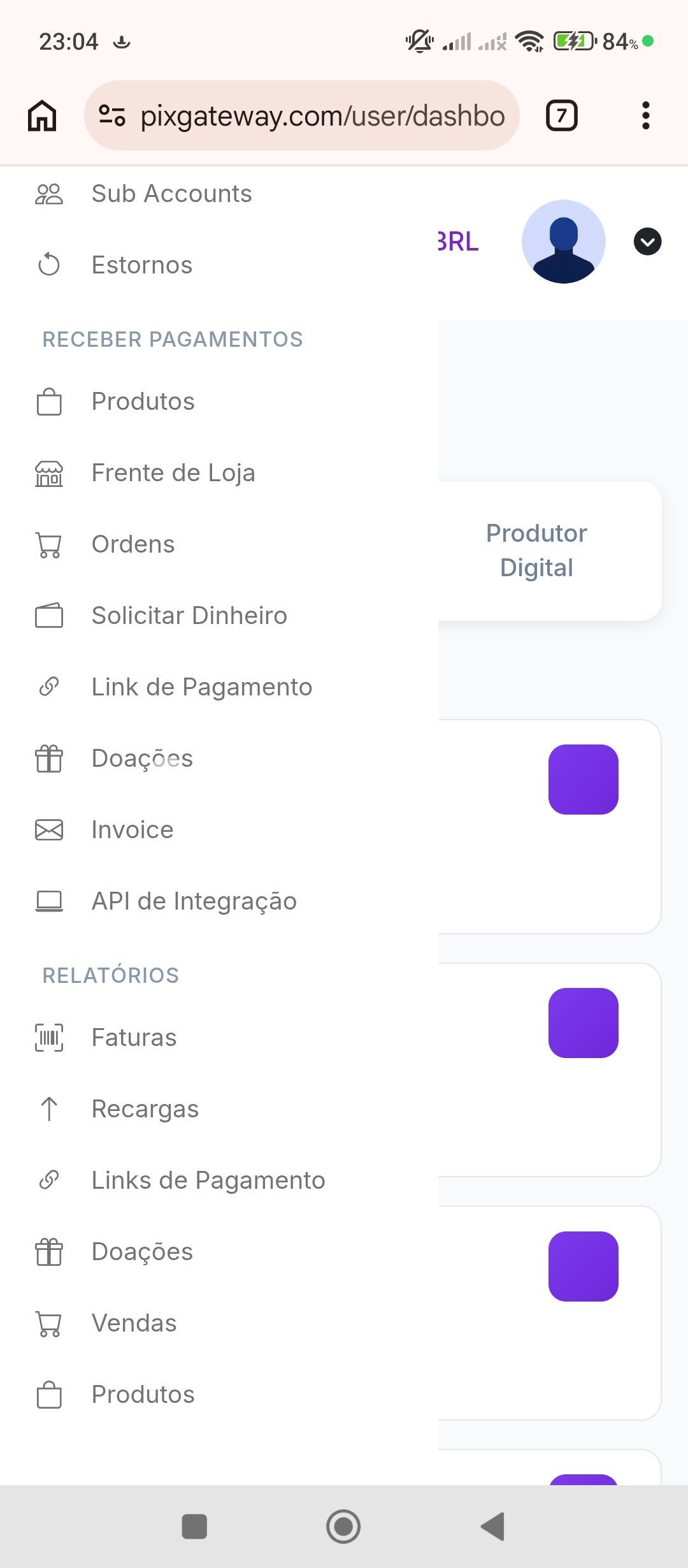Tap the Solicitar Dinheiro wallet icon
Viewport: 688px width, 1568px height.
[49, 616]
